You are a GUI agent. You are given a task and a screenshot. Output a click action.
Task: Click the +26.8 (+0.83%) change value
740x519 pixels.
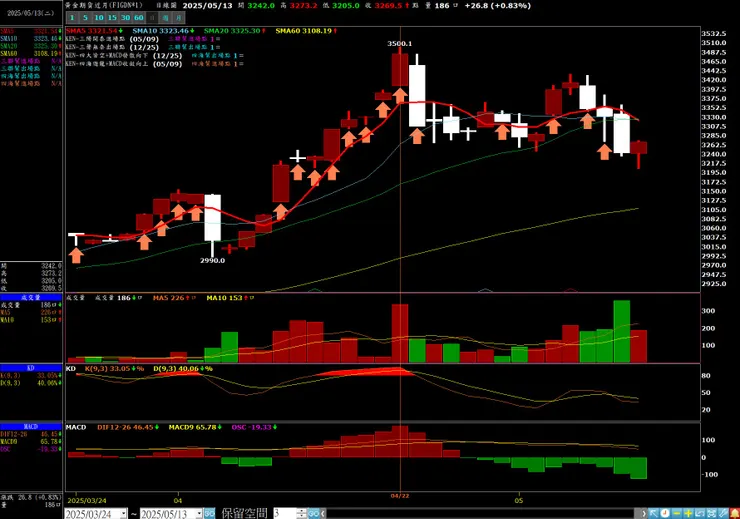(x=497, y=6)
